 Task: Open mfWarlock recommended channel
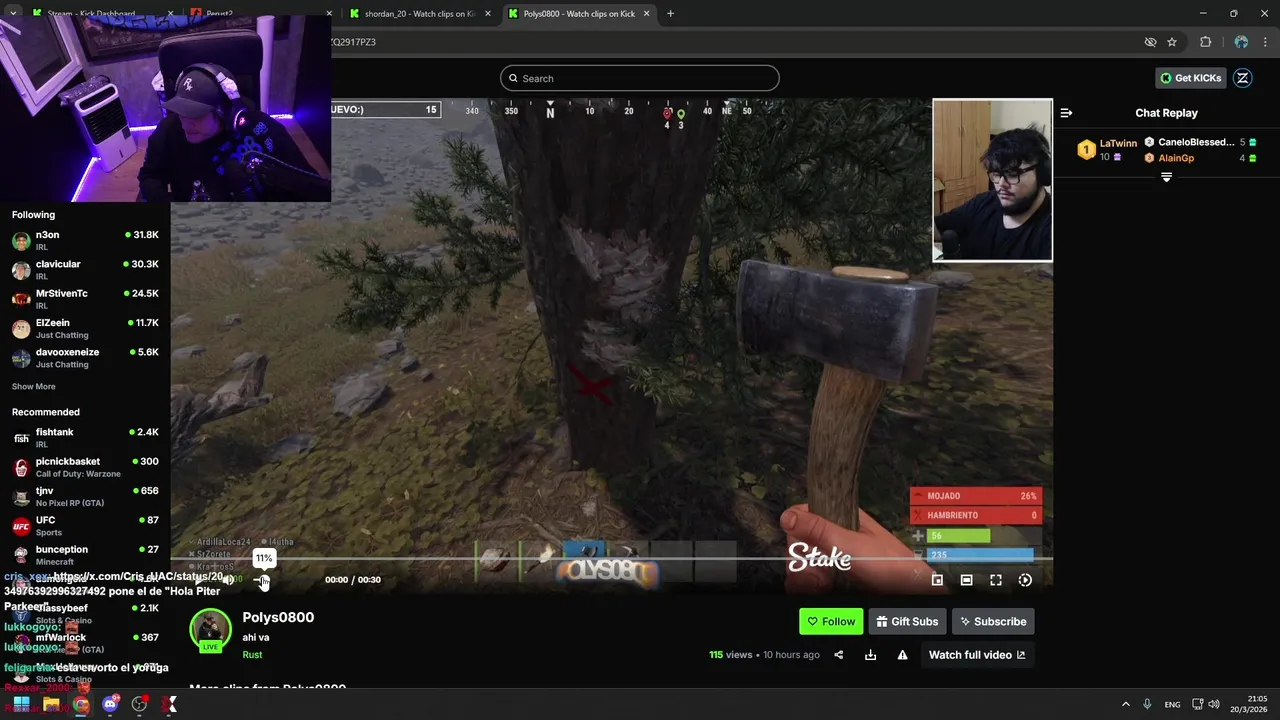point(85,643)
